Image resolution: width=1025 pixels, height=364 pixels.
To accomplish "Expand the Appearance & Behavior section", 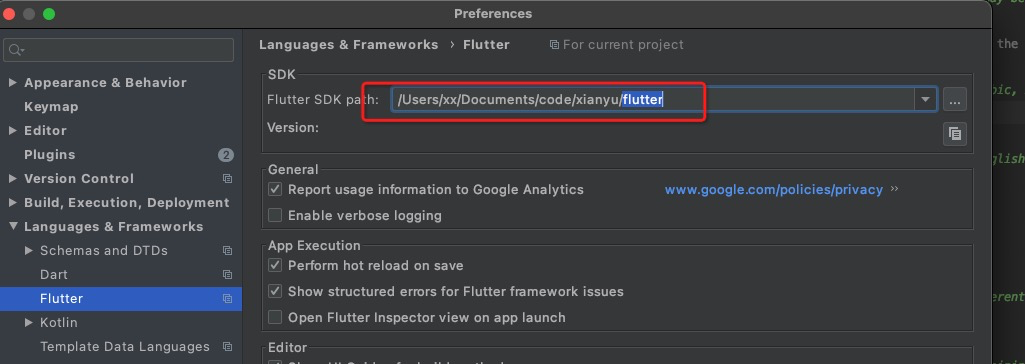I will (x=12, y=82).
